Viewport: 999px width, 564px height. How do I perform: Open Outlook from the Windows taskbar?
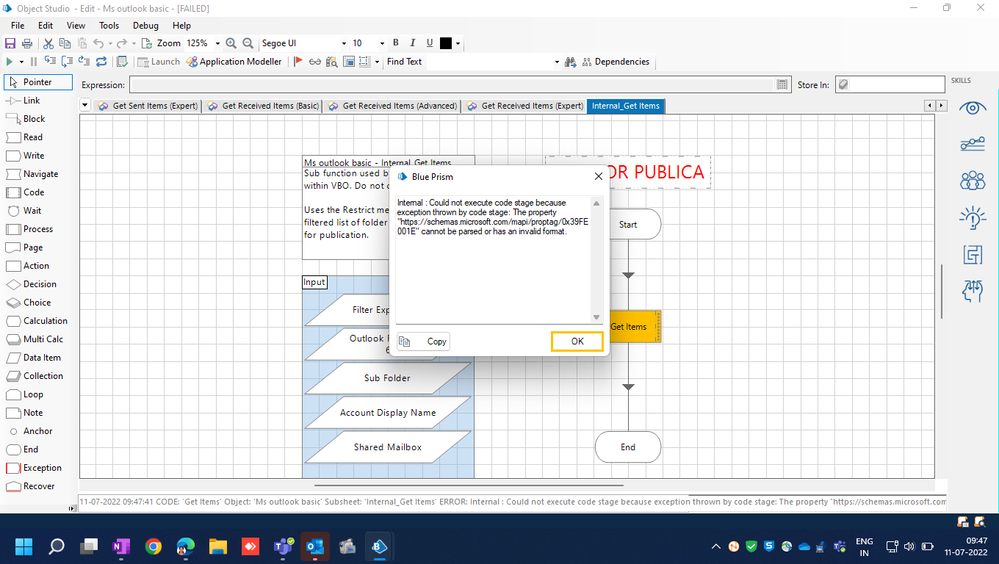click(x=314, y=546)
